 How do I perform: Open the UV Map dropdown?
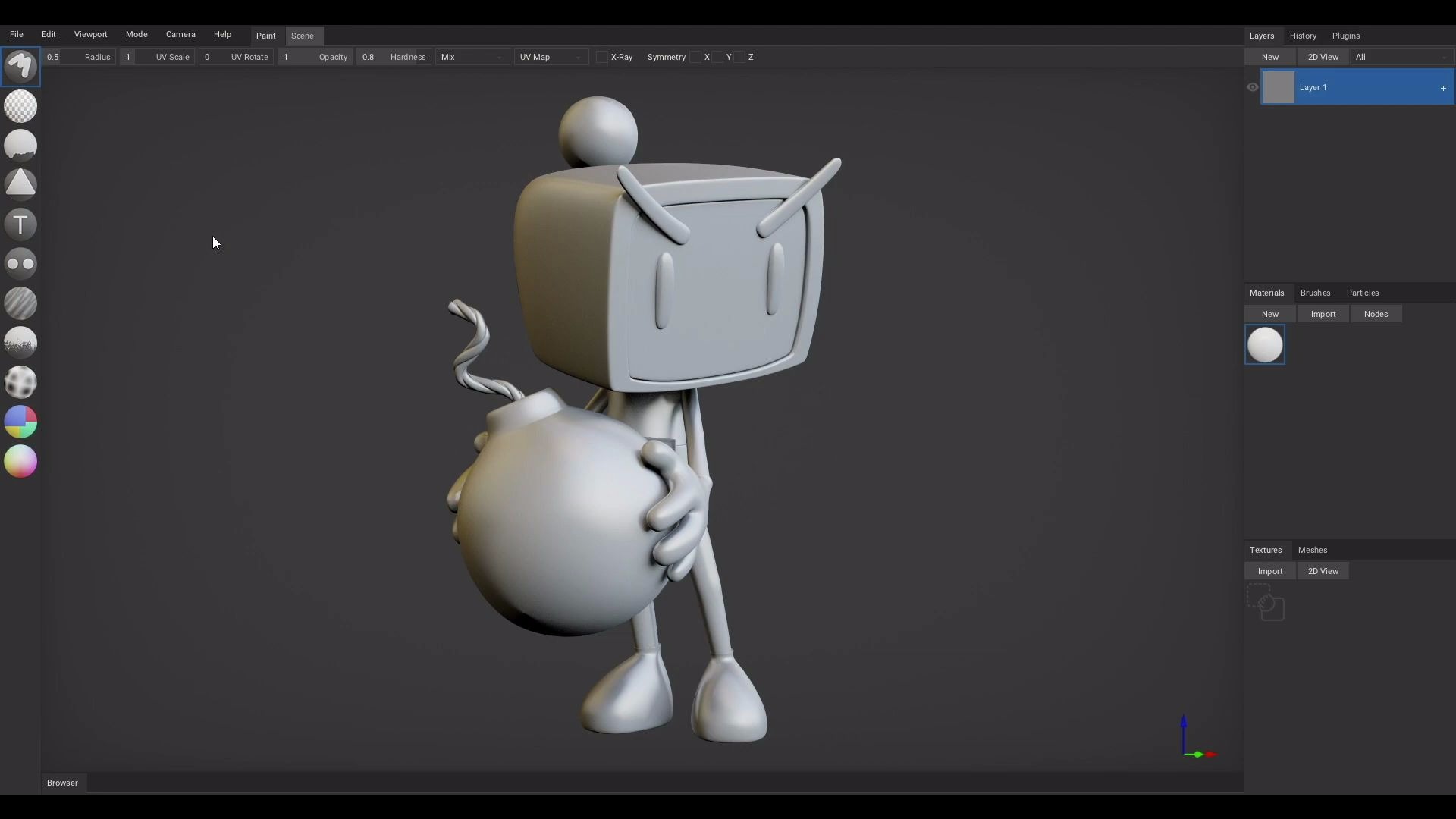[x=551, y=56]
